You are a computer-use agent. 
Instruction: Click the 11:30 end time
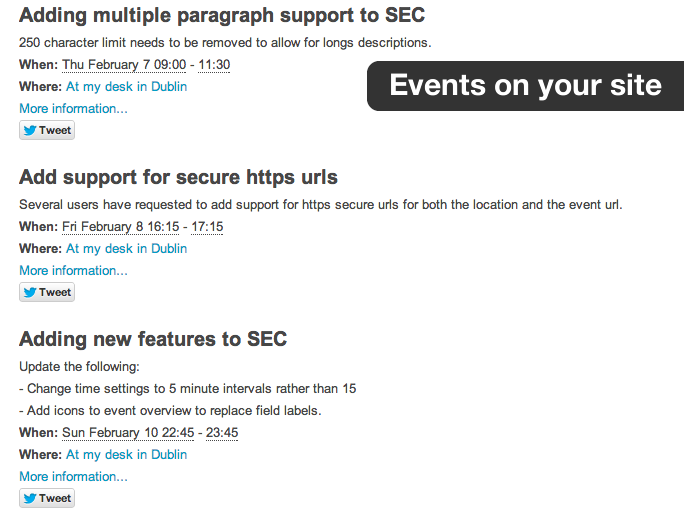point(214,65)
